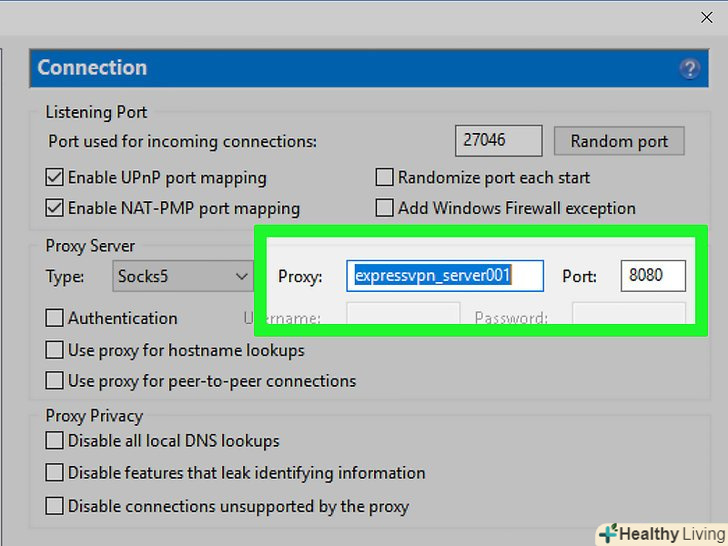
Task: Check Disable features that leak identifying information
Action: (x=54, y=473)
